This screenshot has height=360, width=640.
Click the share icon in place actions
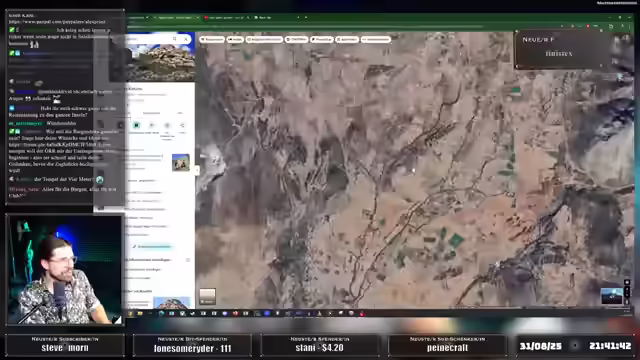[182, 125]
